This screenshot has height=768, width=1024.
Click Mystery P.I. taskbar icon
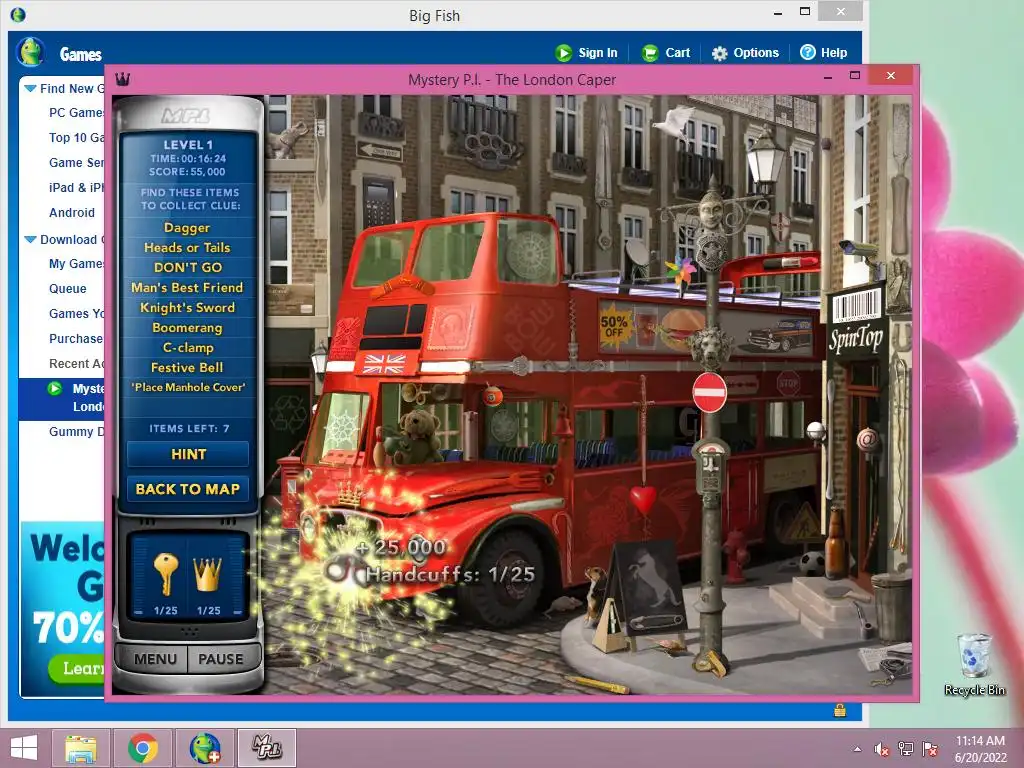point(266,748)
